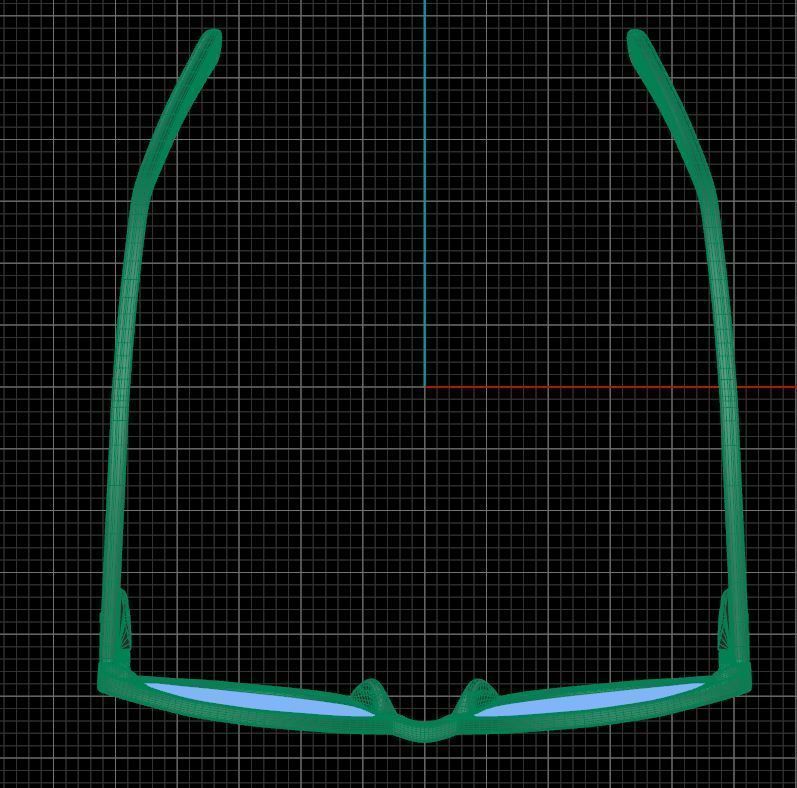Click the red horizontal axis line

(x=611, y=387)
